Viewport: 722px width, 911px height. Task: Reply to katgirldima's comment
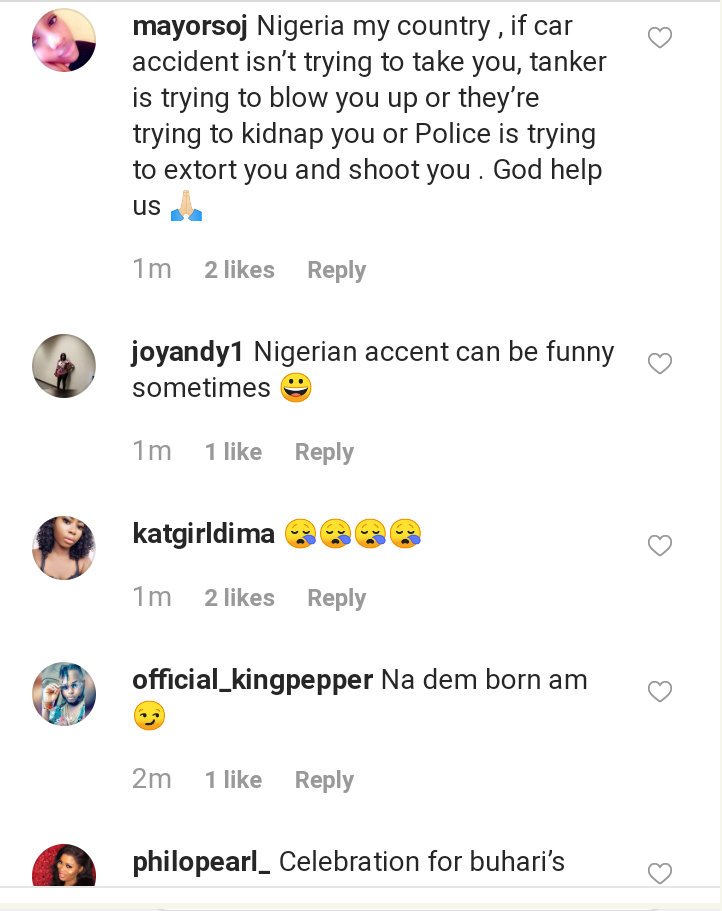[x=336, y=598]
